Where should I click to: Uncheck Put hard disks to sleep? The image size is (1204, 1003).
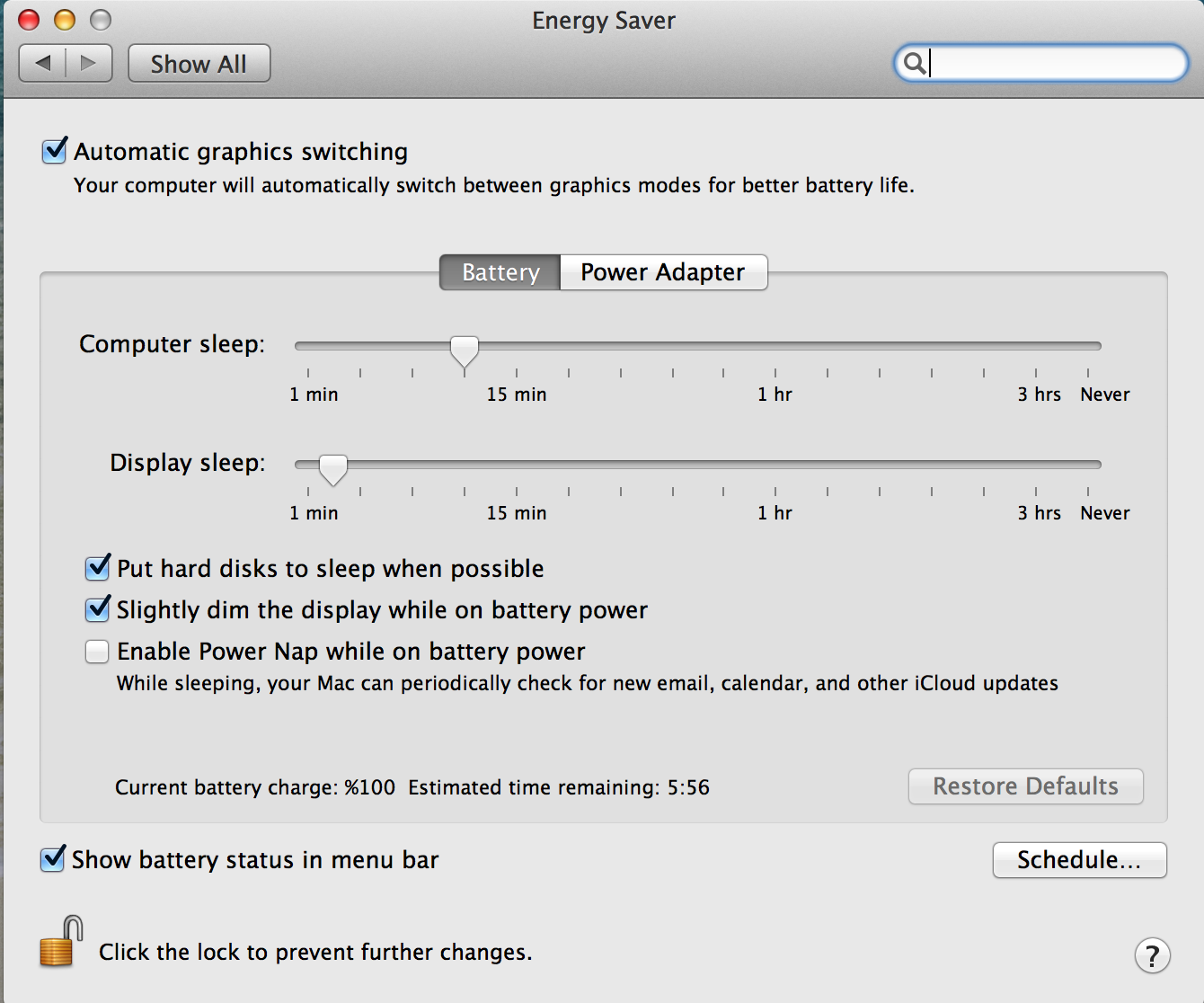[x=97, y=568]
